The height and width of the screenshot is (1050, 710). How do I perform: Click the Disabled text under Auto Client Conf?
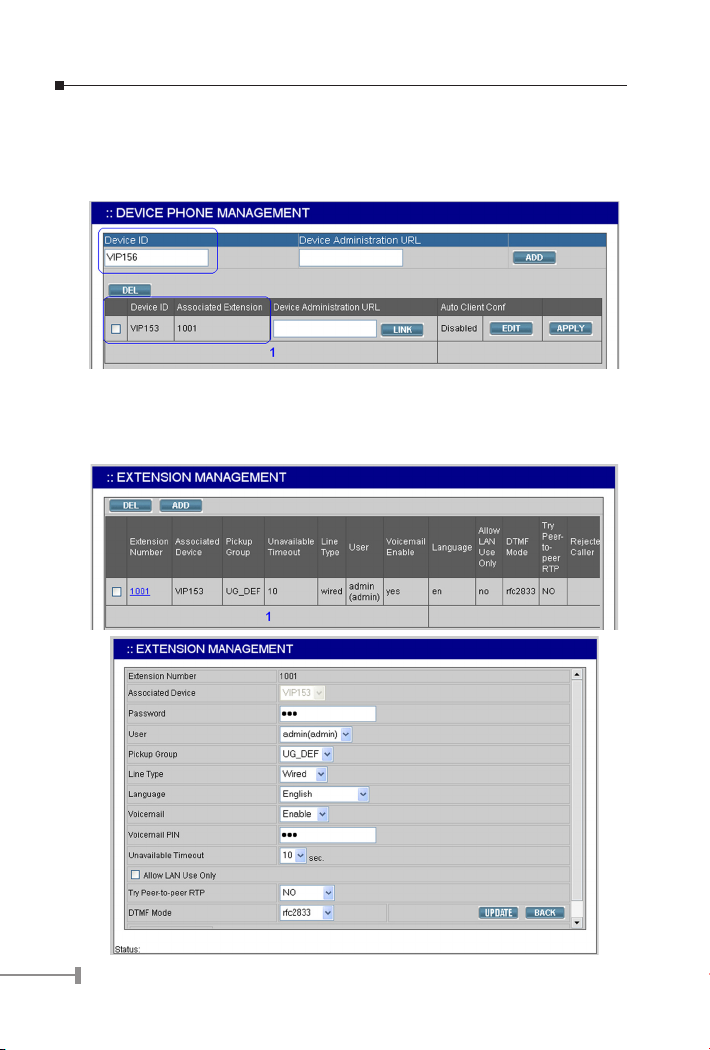pyautogui.click(x=459, y=329)
